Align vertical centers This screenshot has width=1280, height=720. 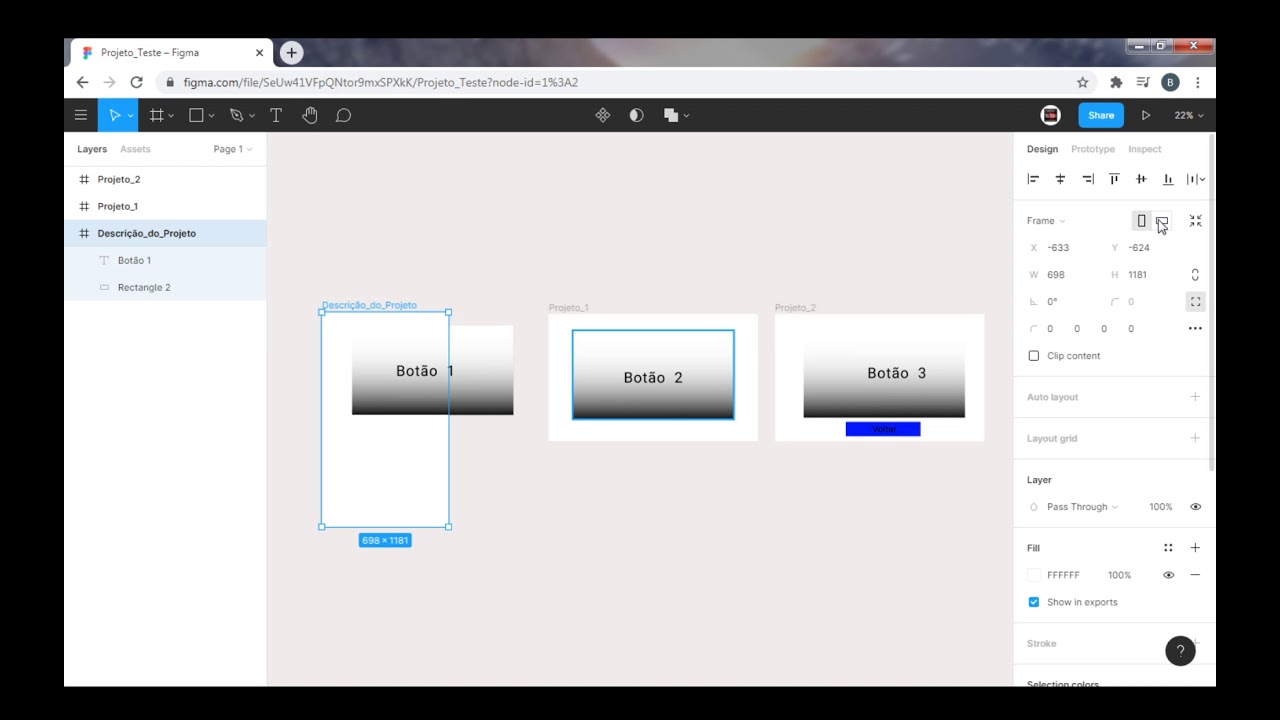(x=1141, y=179)
